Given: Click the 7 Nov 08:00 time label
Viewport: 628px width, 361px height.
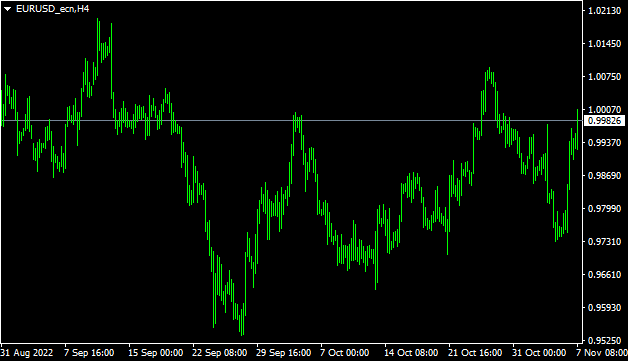Looking at the screenshot, I should coord(602,353).
